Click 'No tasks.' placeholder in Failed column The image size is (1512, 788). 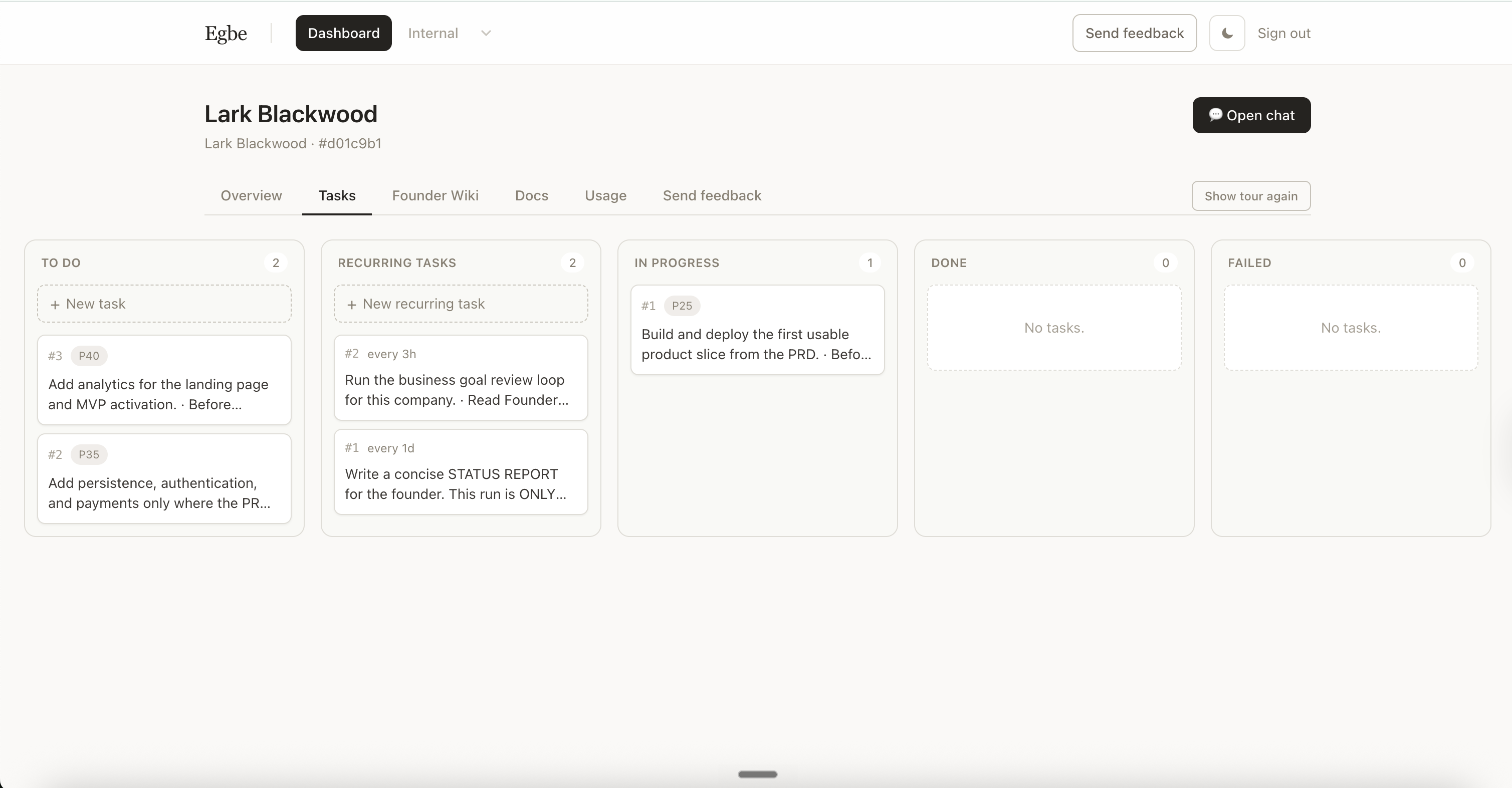coord(1351,328)
